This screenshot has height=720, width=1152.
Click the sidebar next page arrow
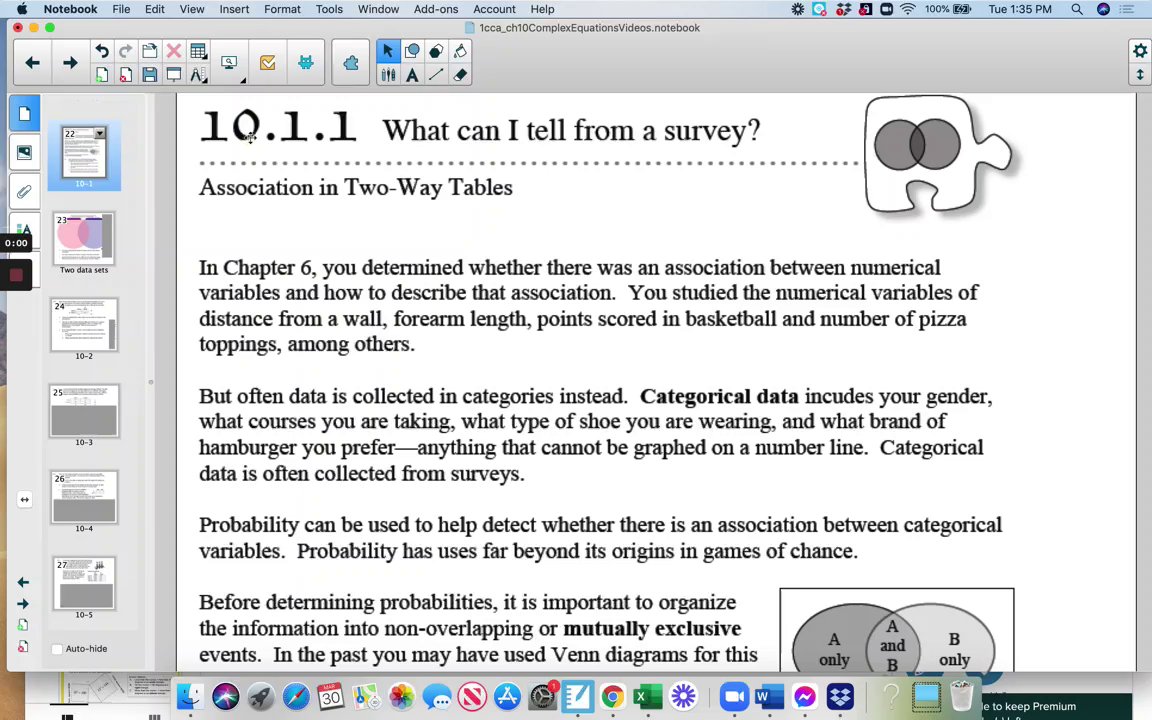(24, 604)
